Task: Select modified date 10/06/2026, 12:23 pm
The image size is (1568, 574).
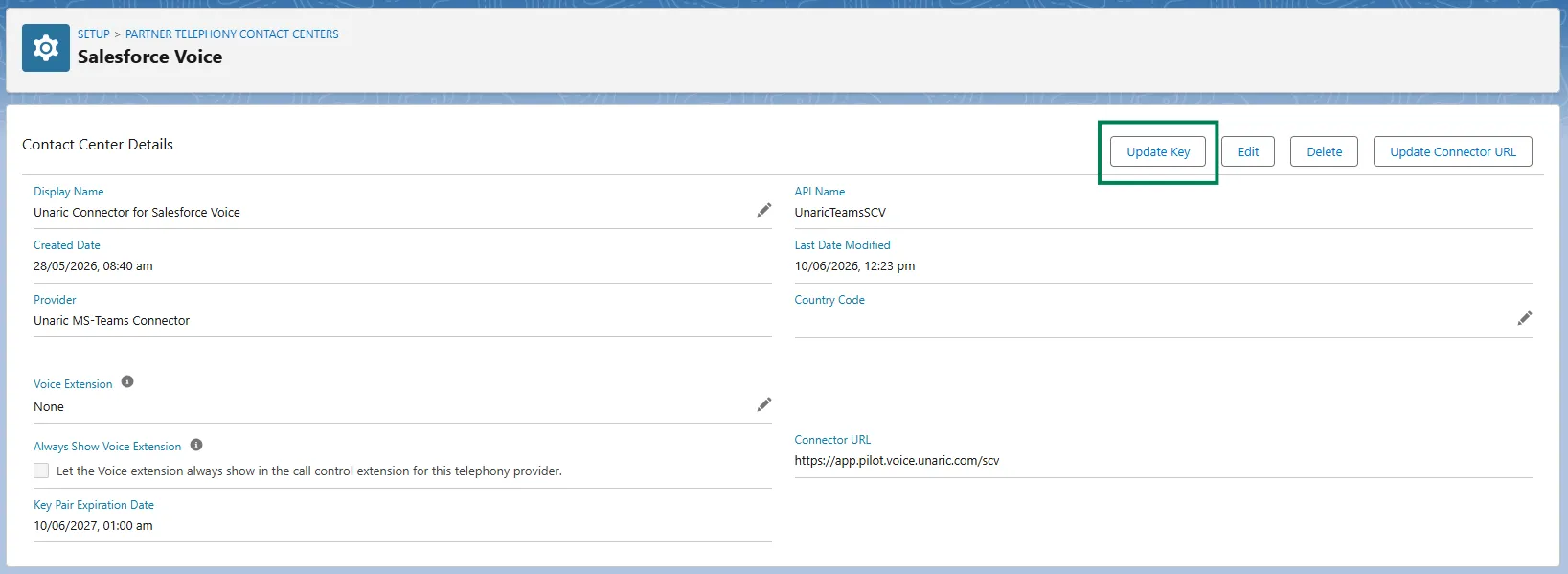Action: tap(854, 266)
